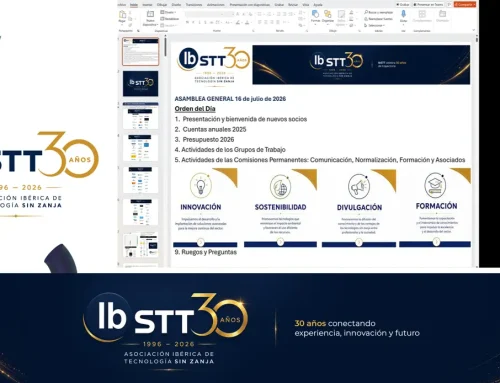The width and height of the screenshot is (500, 383).
Task: Click the 'ASAMBLEA GENERAL 16 de julio' title
Action: coord(230,99)
